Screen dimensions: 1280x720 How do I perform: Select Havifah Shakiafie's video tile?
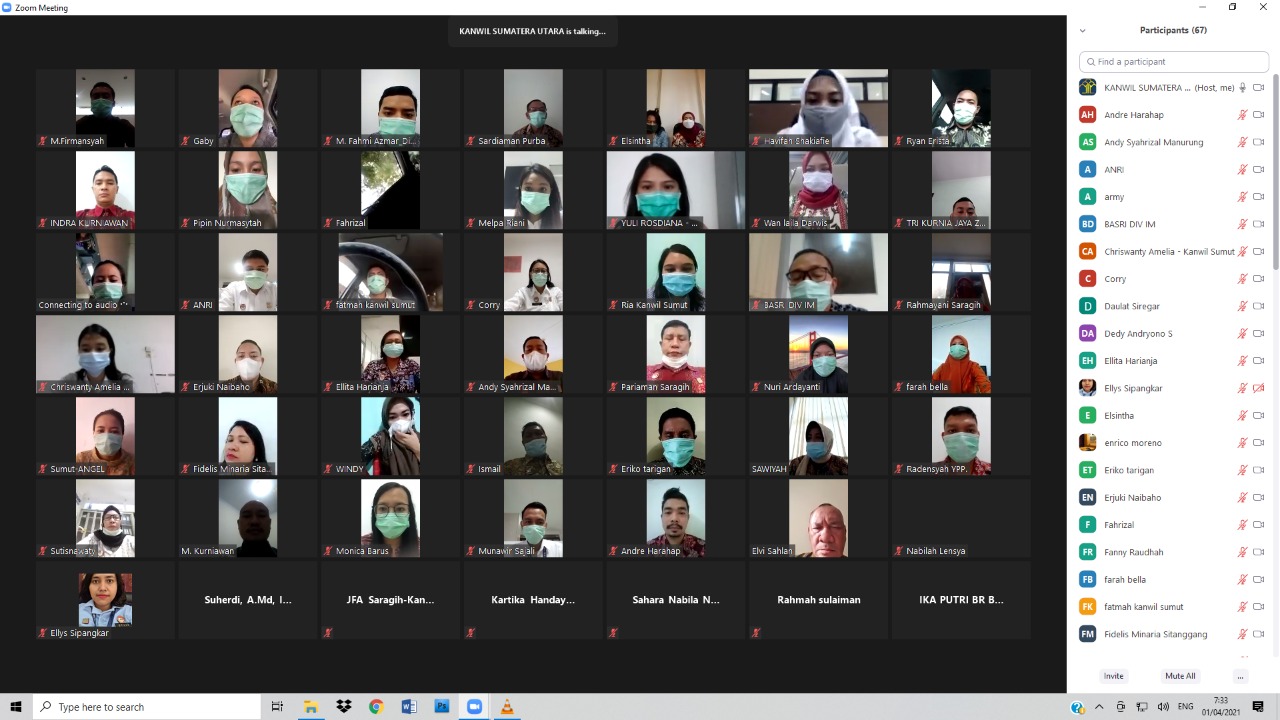(x=818, y=108)
